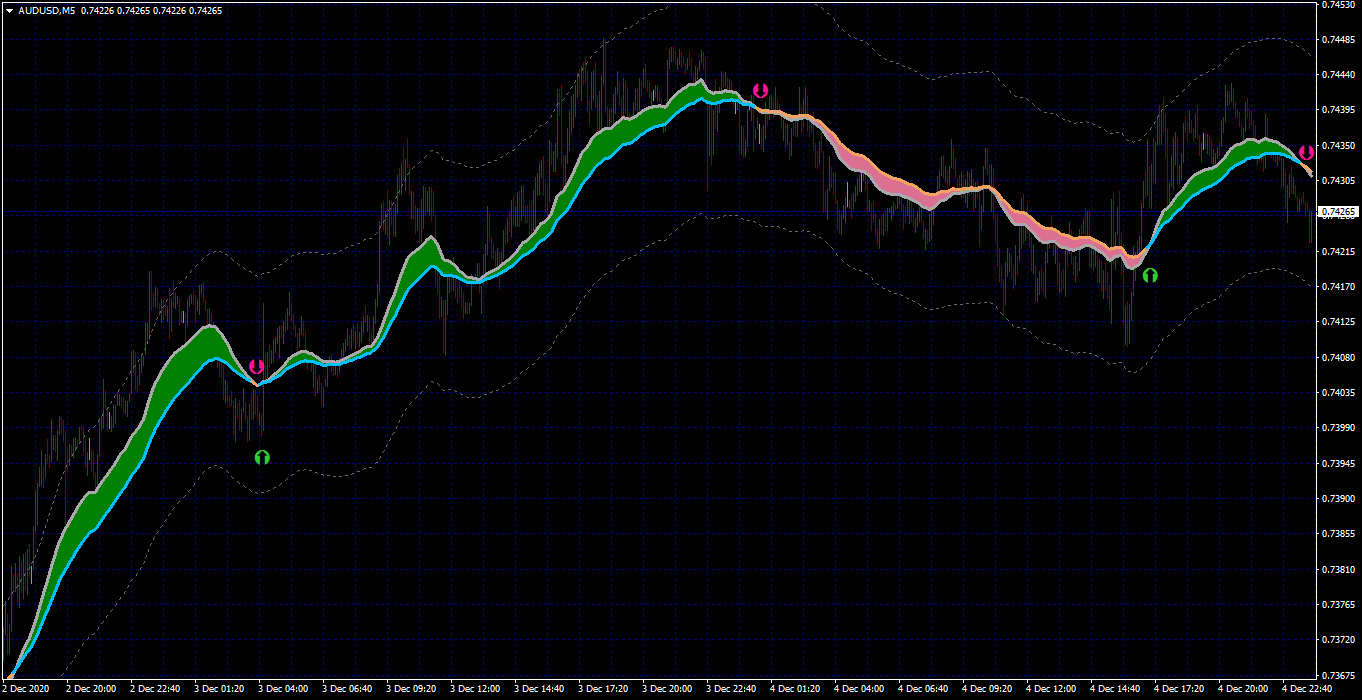Screen dimensions: 1362x700
Task: Click the 0.73675 price axis label
Action: point(1338,676)
